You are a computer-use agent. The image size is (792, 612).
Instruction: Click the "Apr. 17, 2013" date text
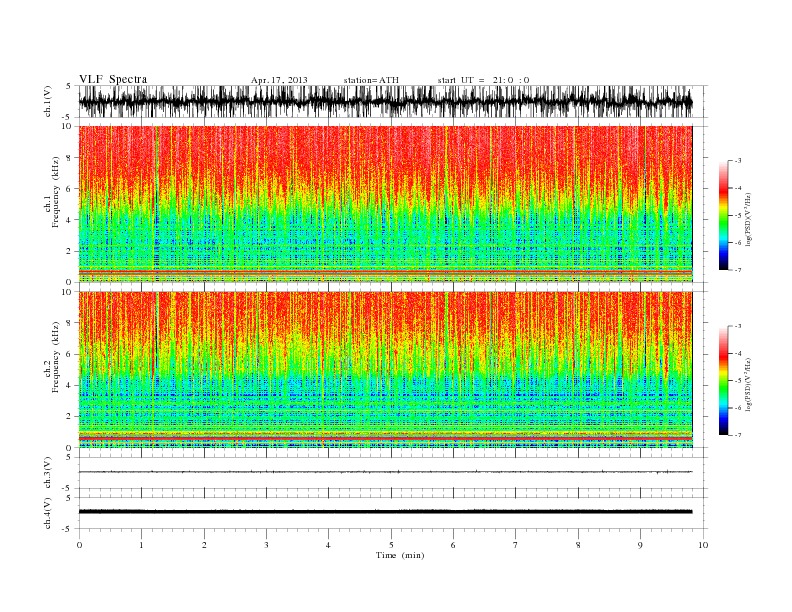[279, 80]
